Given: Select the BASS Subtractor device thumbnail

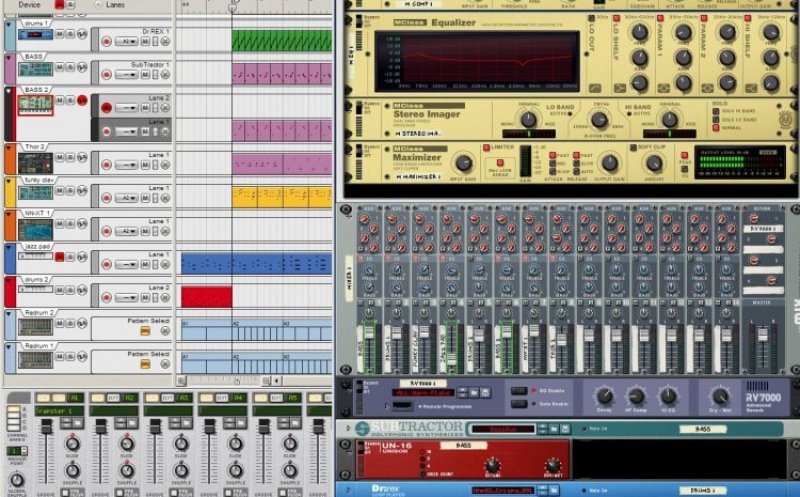Looking at the screenshot, I should point(35,69).
